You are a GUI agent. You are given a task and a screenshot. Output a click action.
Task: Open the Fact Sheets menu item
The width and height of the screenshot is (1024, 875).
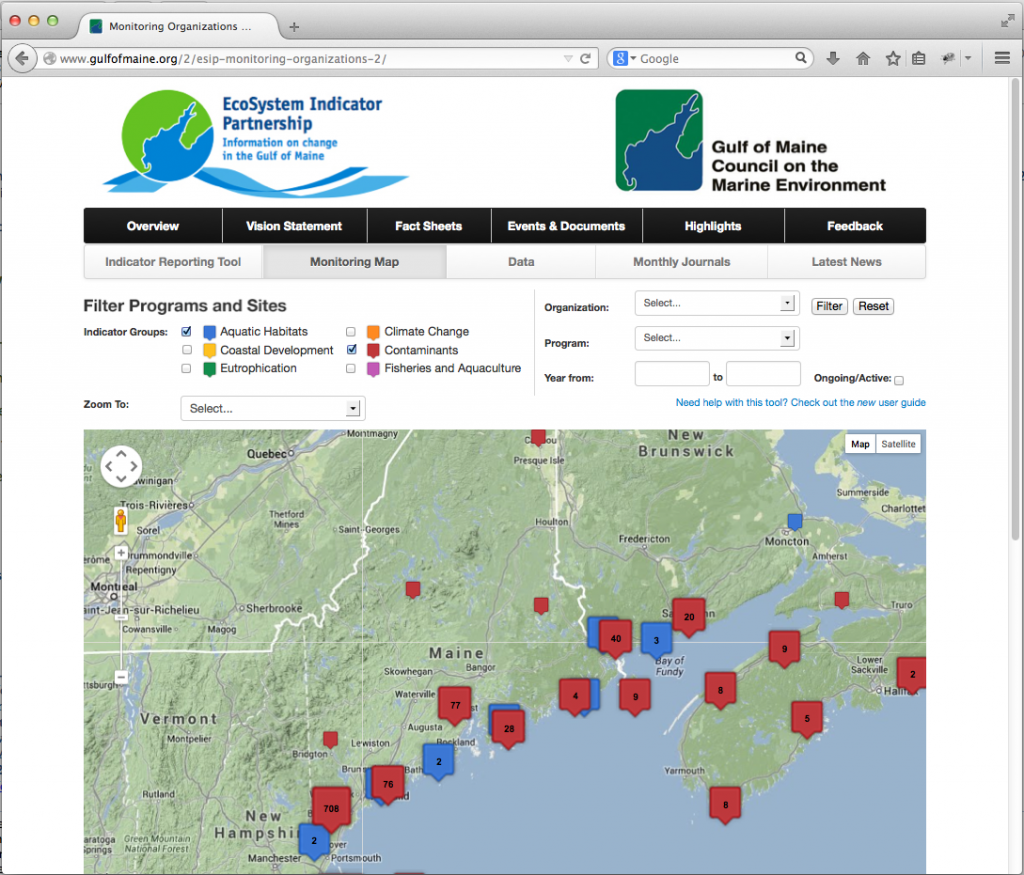click(428, 226)
